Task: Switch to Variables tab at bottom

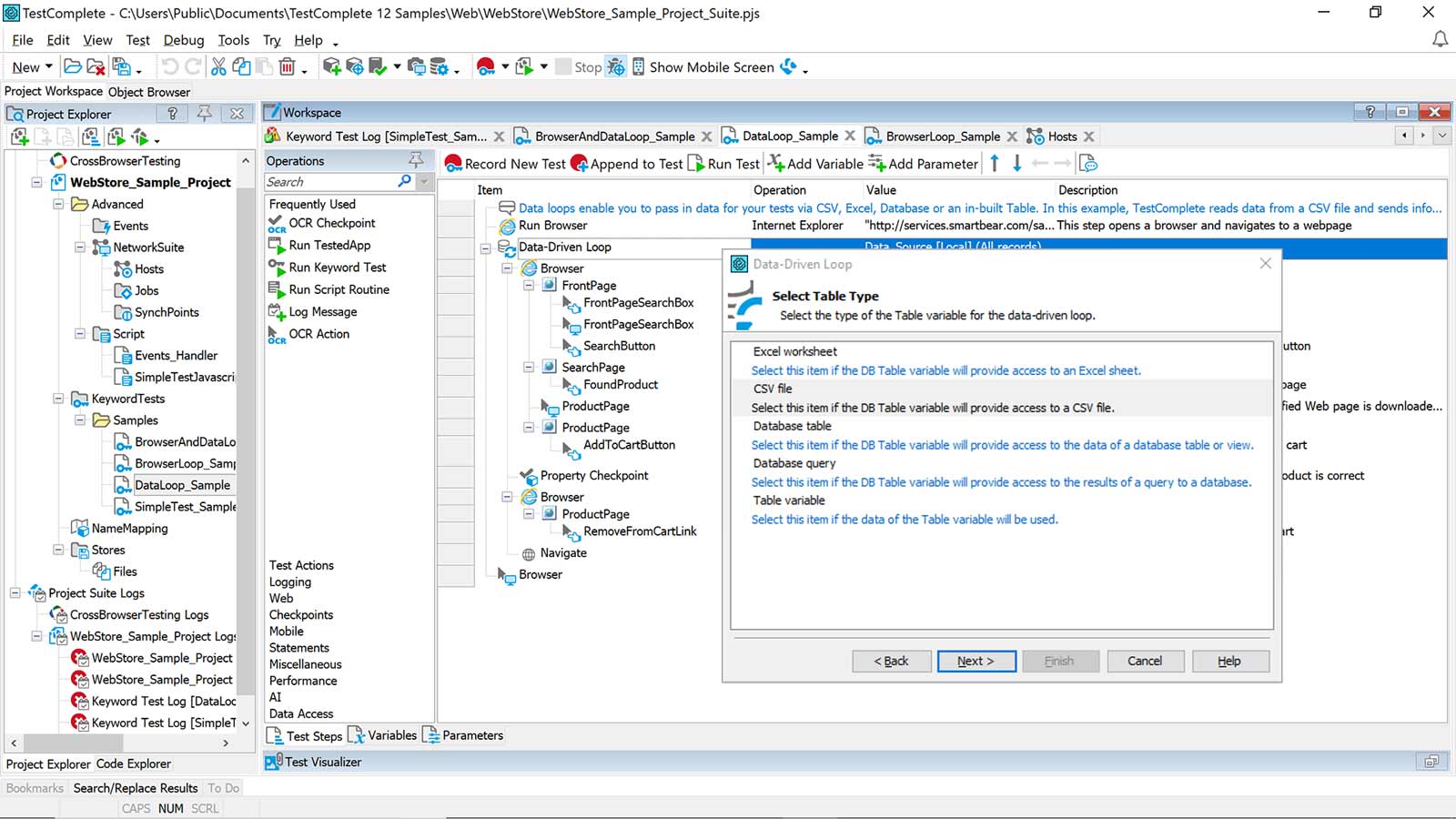Action: tap(383, 735)
